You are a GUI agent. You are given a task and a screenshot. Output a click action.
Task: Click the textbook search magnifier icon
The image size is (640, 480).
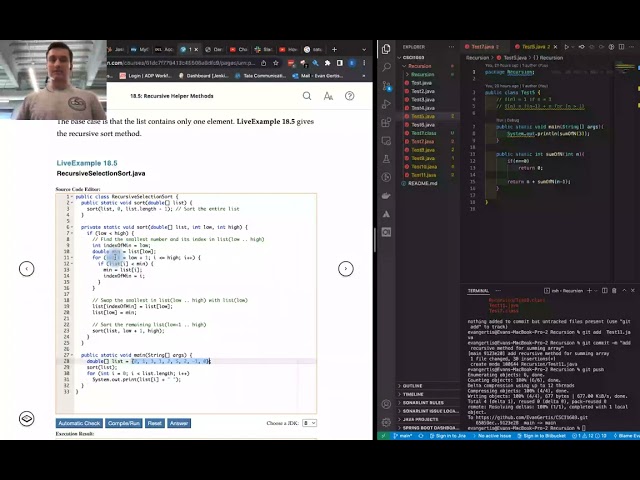click(x=307, y=96)
